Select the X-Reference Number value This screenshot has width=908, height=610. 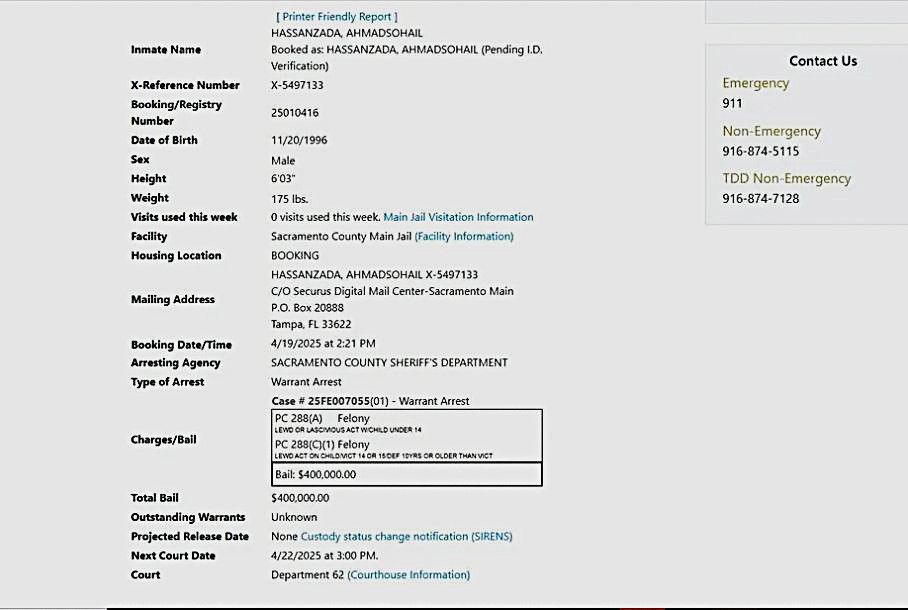point(297,86)
